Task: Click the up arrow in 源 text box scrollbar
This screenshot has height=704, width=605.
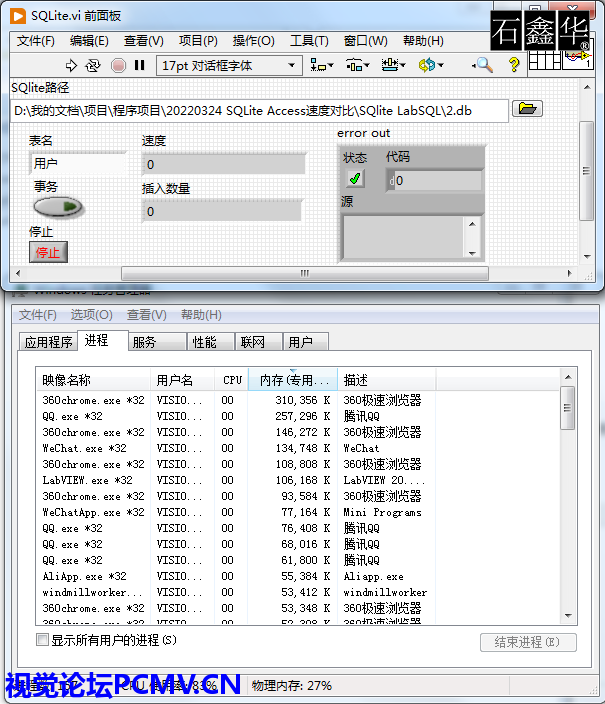Action: (472, 224)
